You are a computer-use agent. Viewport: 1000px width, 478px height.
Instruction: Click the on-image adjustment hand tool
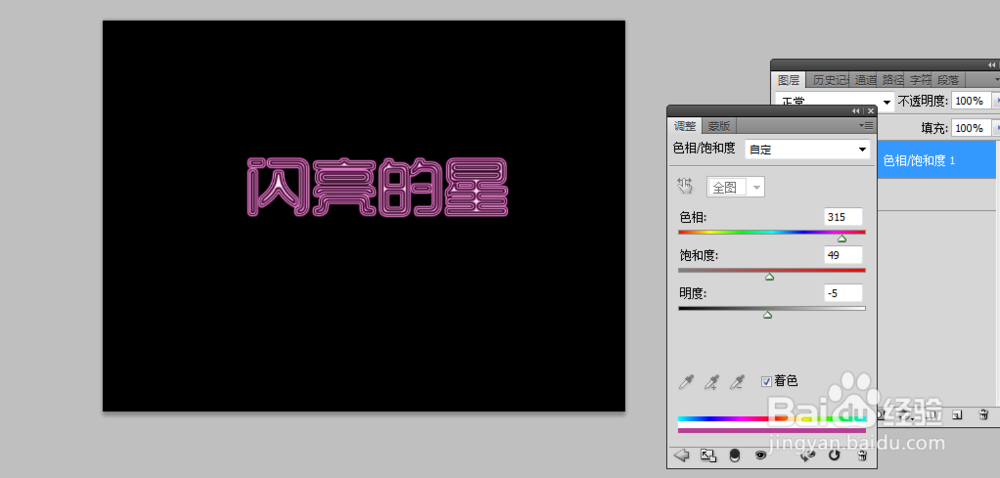point(685,186)
